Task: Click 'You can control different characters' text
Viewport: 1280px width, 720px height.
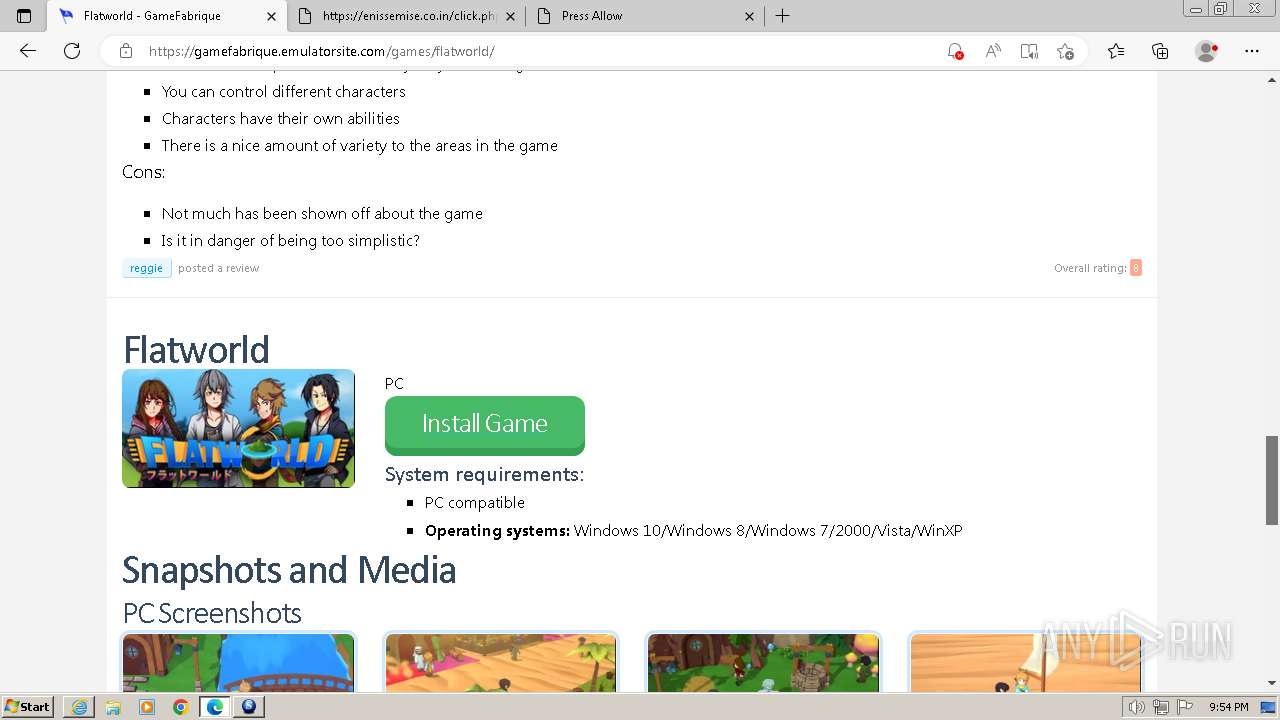Action: click(284, 91)
